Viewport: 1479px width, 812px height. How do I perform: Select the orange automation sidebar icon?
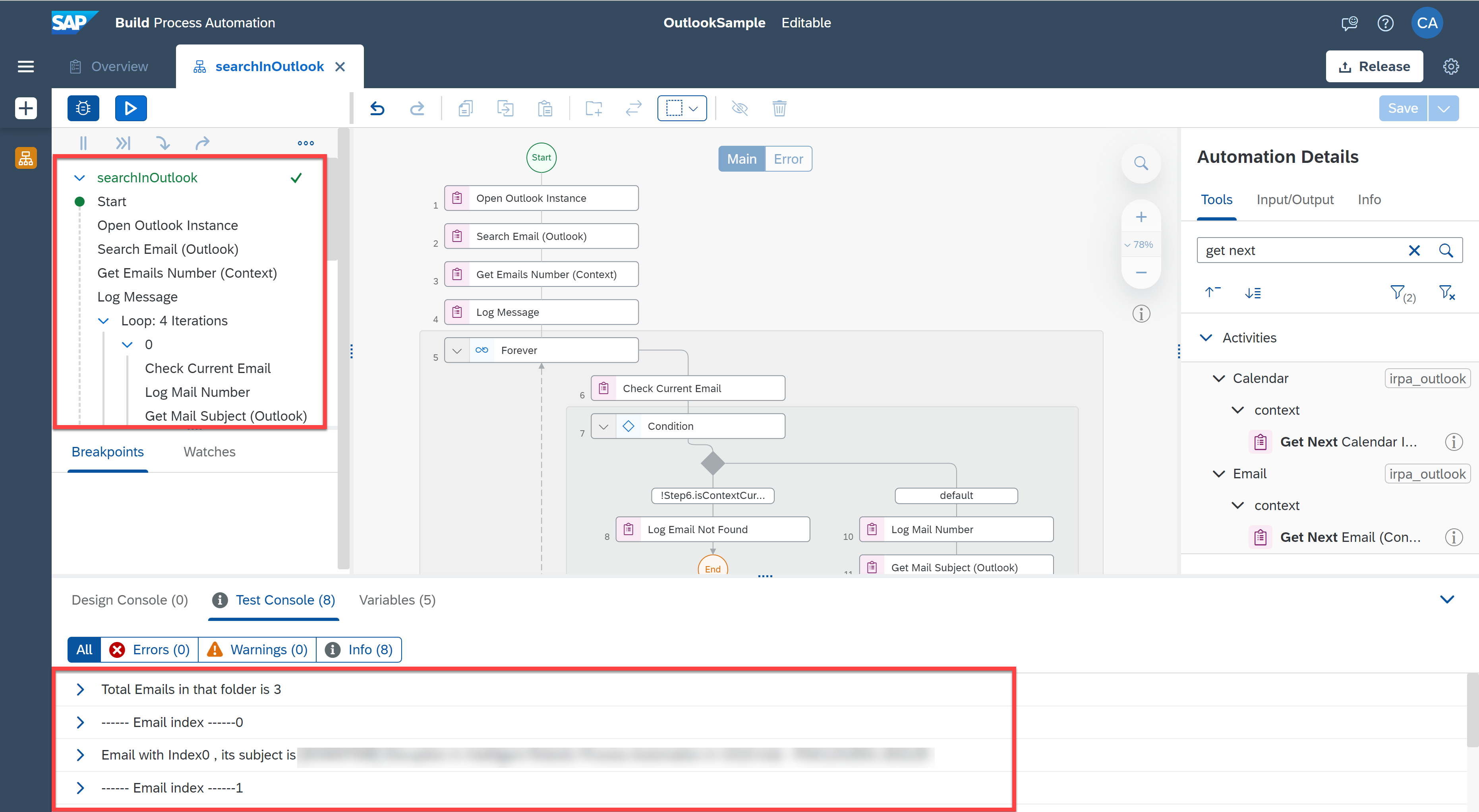pyautogui.click(x=26, y=158)
